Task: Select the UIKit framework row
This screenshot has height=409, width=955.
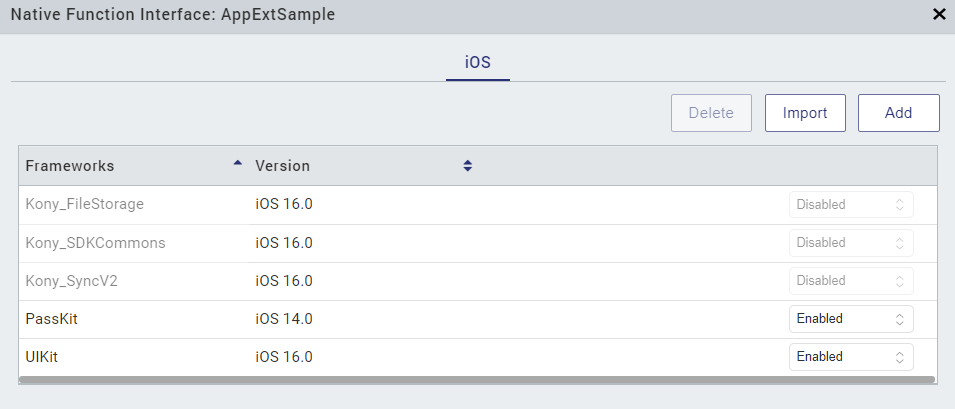Action: [x=42, y=357]
